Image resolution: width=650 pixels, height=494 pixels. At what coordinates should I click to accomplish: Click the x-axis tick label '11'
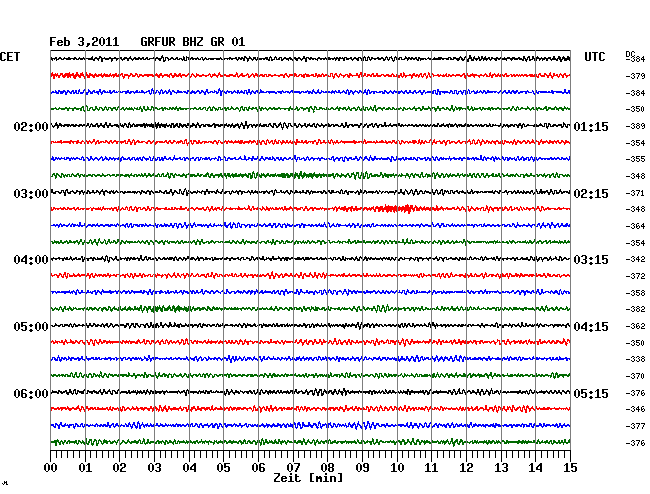coord(431,468)
